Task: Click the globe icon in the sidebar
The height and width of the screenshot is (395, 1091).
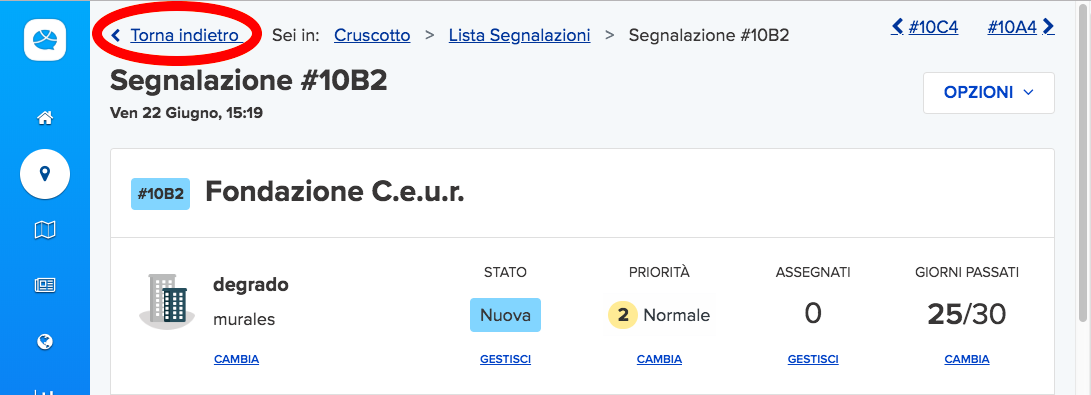Action: point(45,341)
